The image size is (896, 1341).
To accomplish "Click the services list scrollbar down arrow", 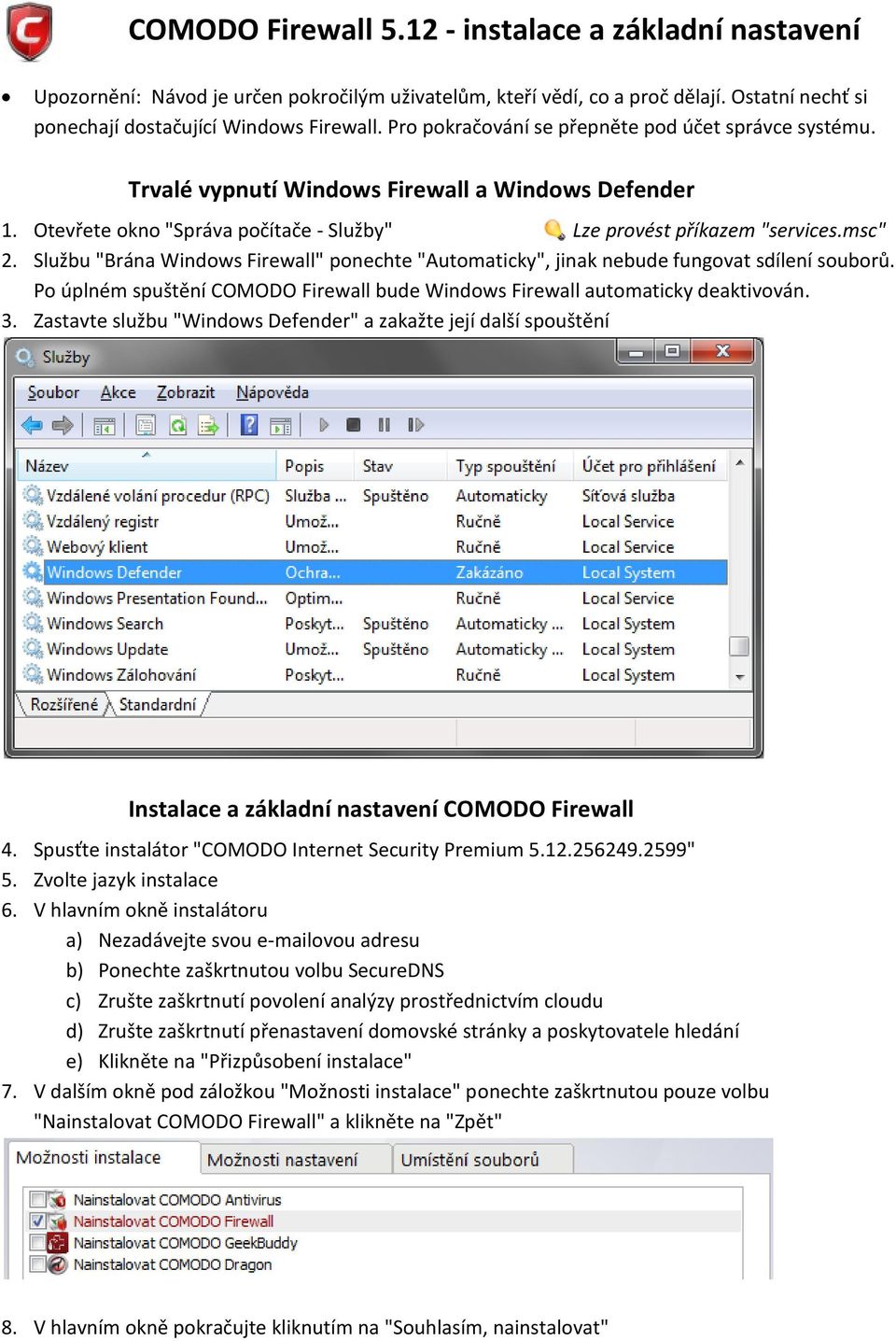I will 739,677.
